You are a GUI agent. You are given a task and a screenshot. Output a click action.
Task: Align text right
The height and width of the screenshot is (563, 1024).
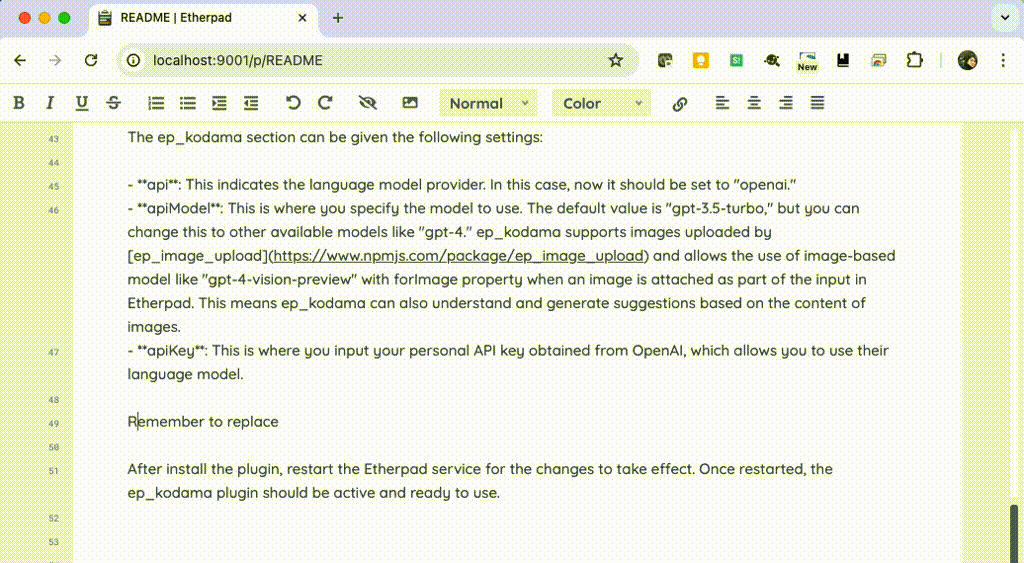tap(786, 103)
